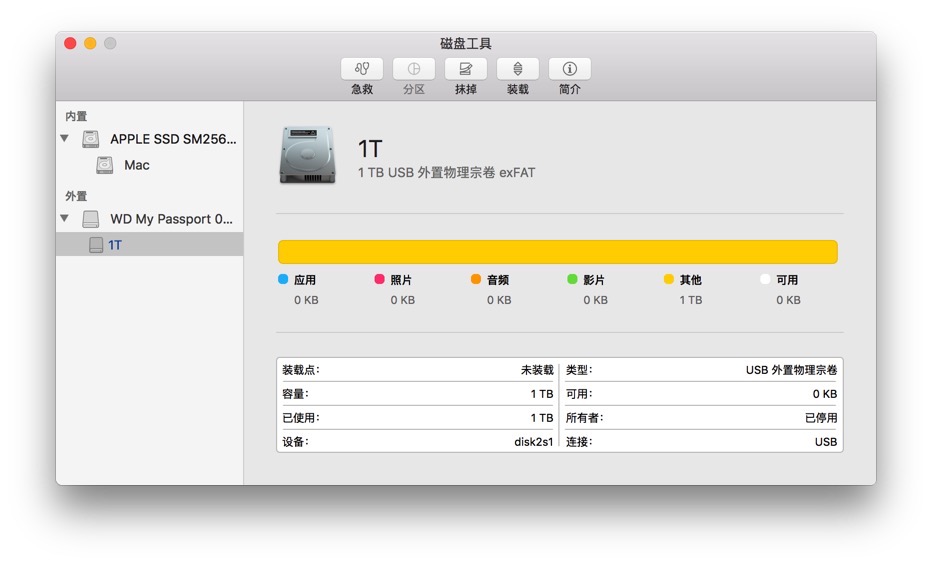Viewport: 932px width, 565px height.
Task: Select the Mac volume entry
Action: click(x=137, y=165)
